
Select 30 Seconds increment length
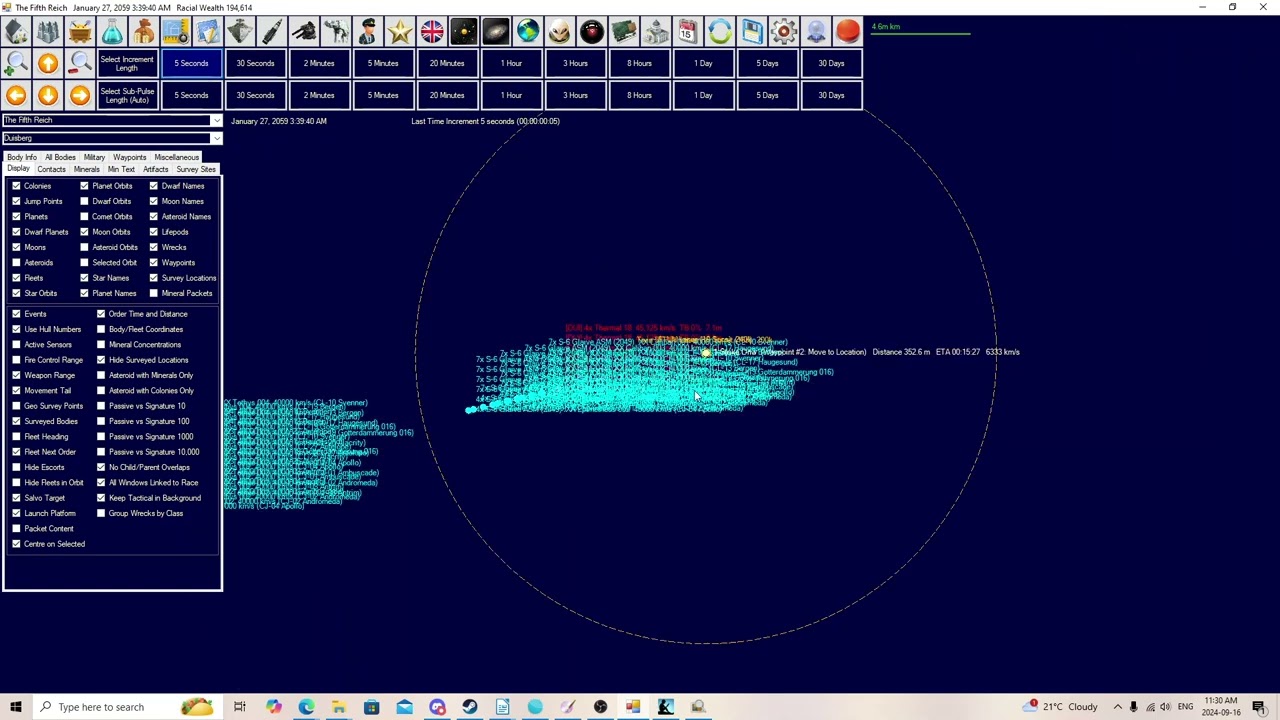pyautogui.click(x=255, y=63)
